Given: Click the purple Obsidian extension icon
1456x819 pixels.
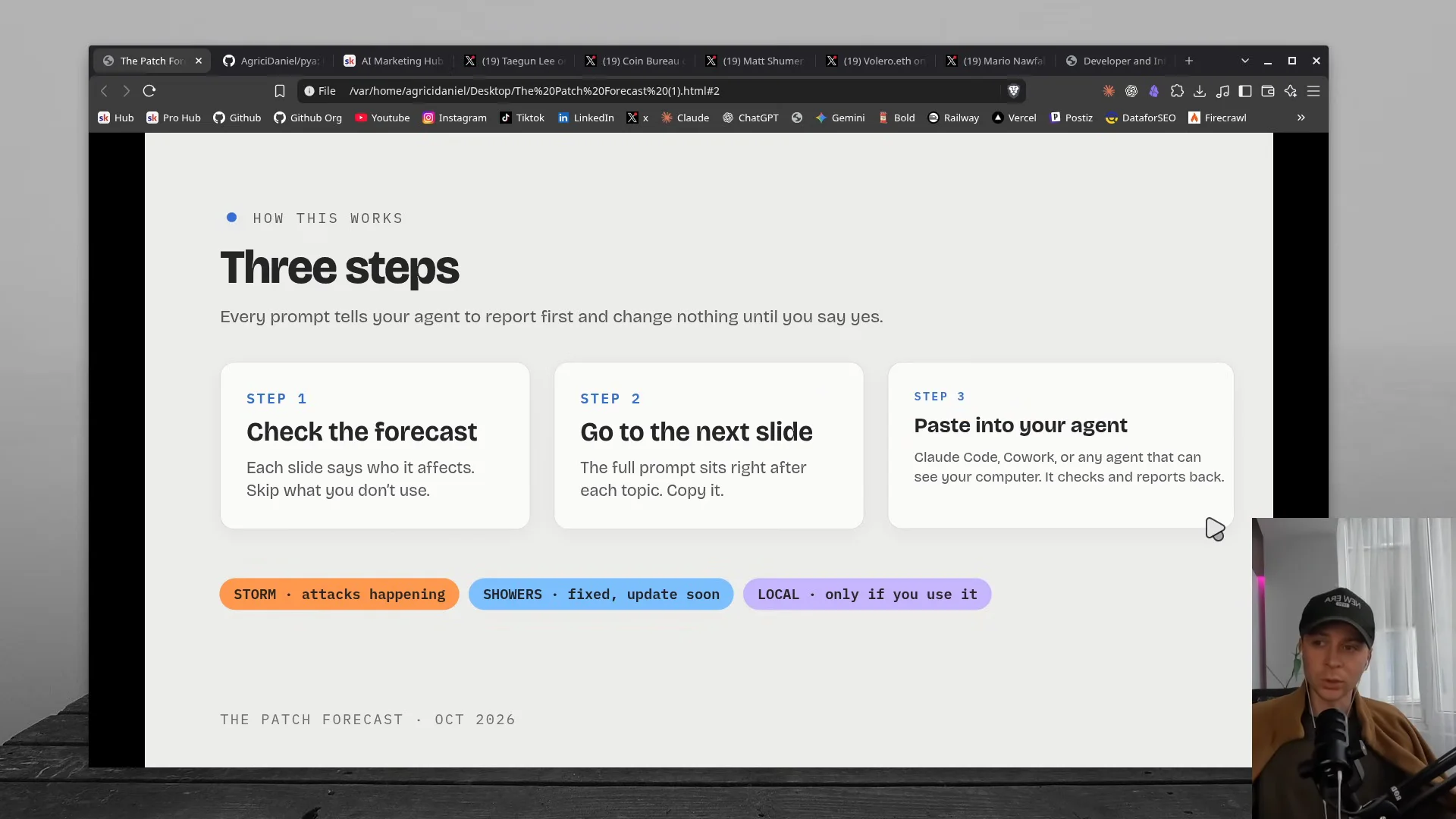Looking at the screenshot, I should (1154, 91).
